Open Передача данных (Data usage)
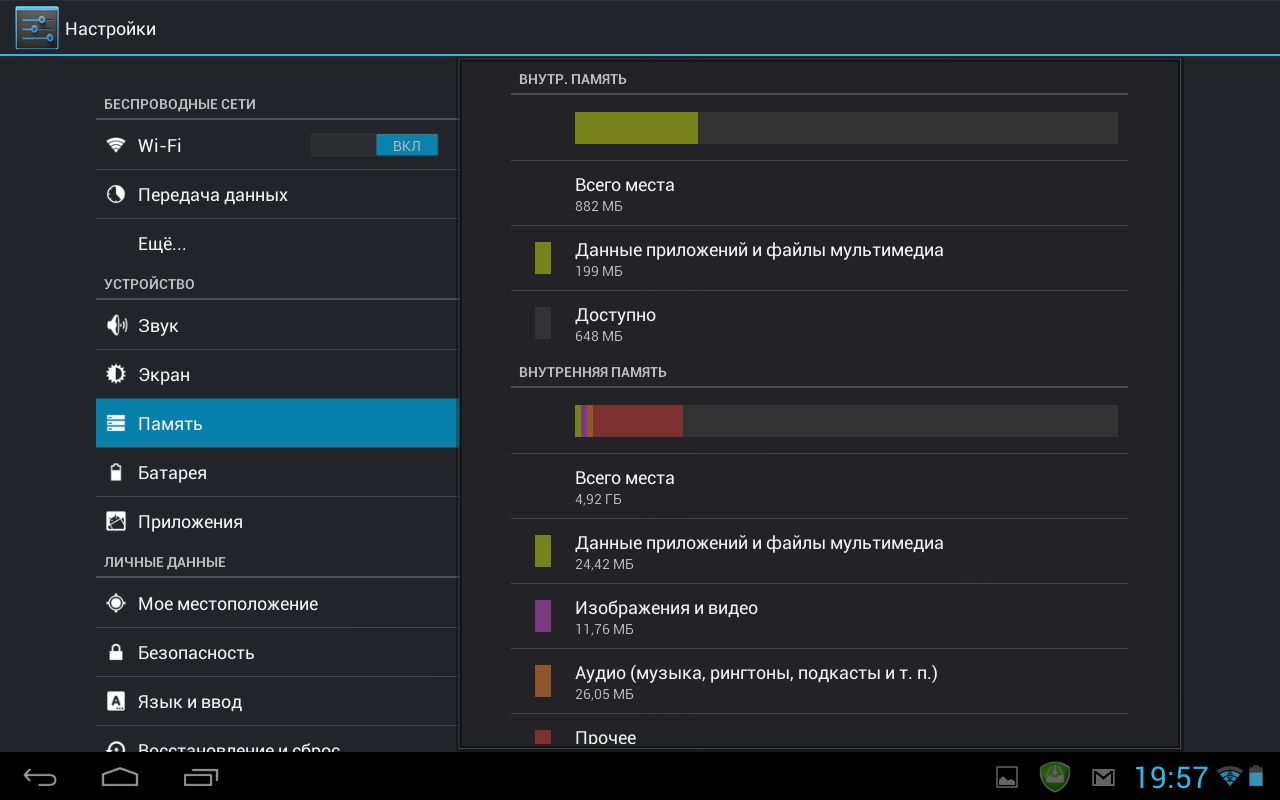Screen dimensions: 1280x800 (212, 195)
